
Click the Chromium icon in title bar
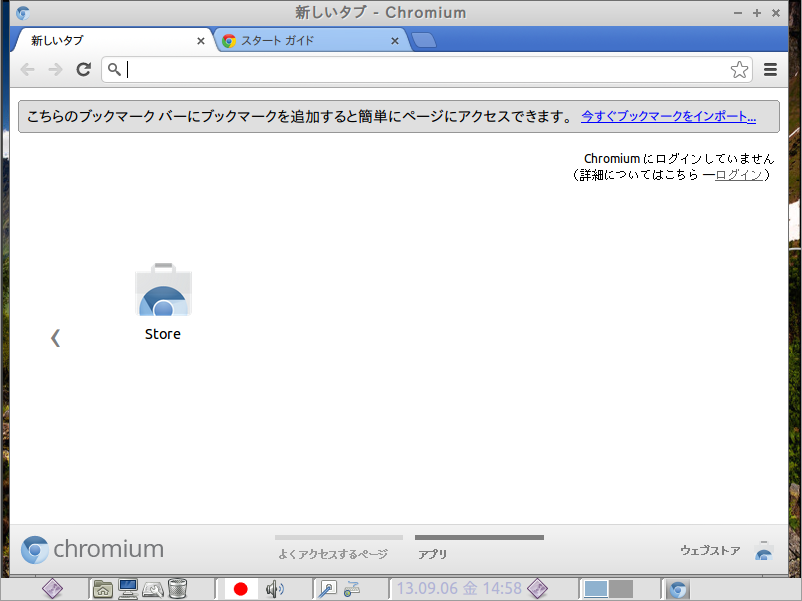(x=23, y=13)
